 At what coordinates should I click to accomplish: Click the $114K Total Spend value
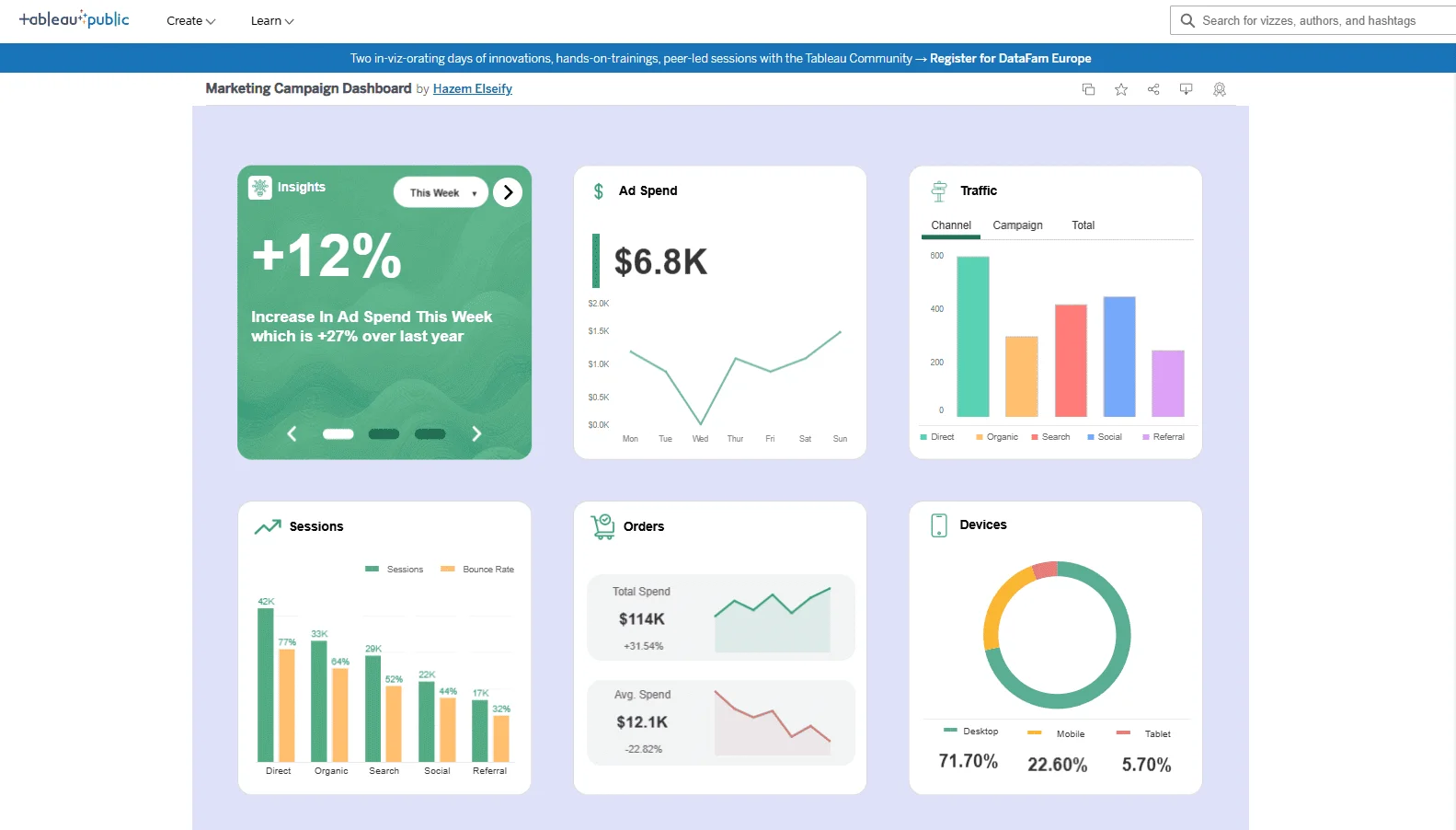click(x=642, y=619)
